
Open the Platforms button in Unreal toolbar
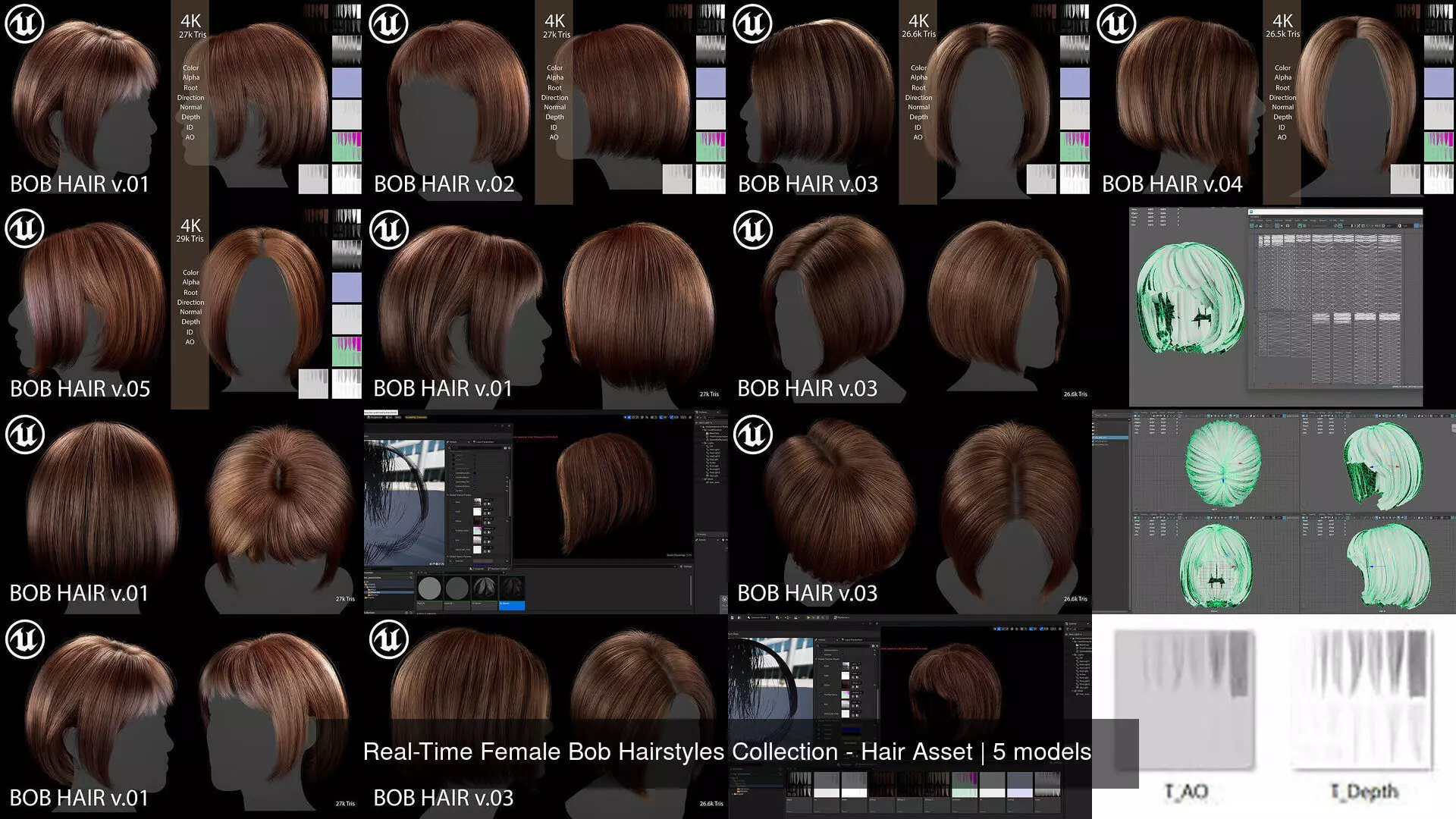pyautogui.click(x=841, y=617)
